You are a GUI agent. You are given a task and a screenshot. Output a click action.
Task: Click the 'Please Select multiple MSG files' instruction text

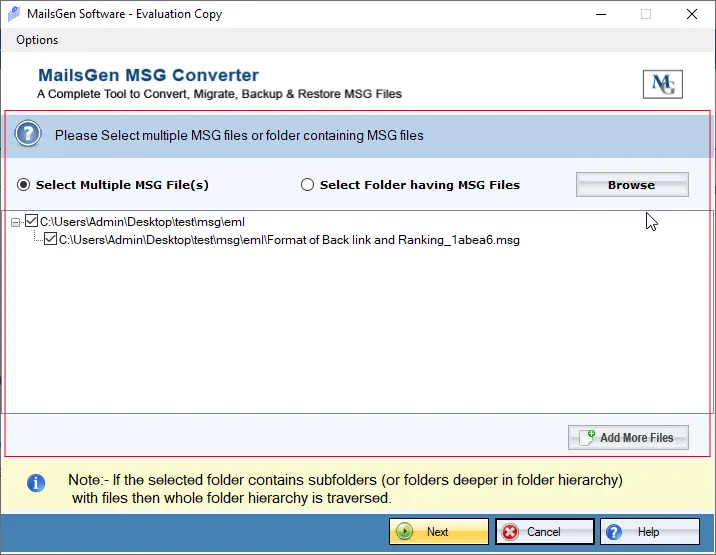click(239, 136)
